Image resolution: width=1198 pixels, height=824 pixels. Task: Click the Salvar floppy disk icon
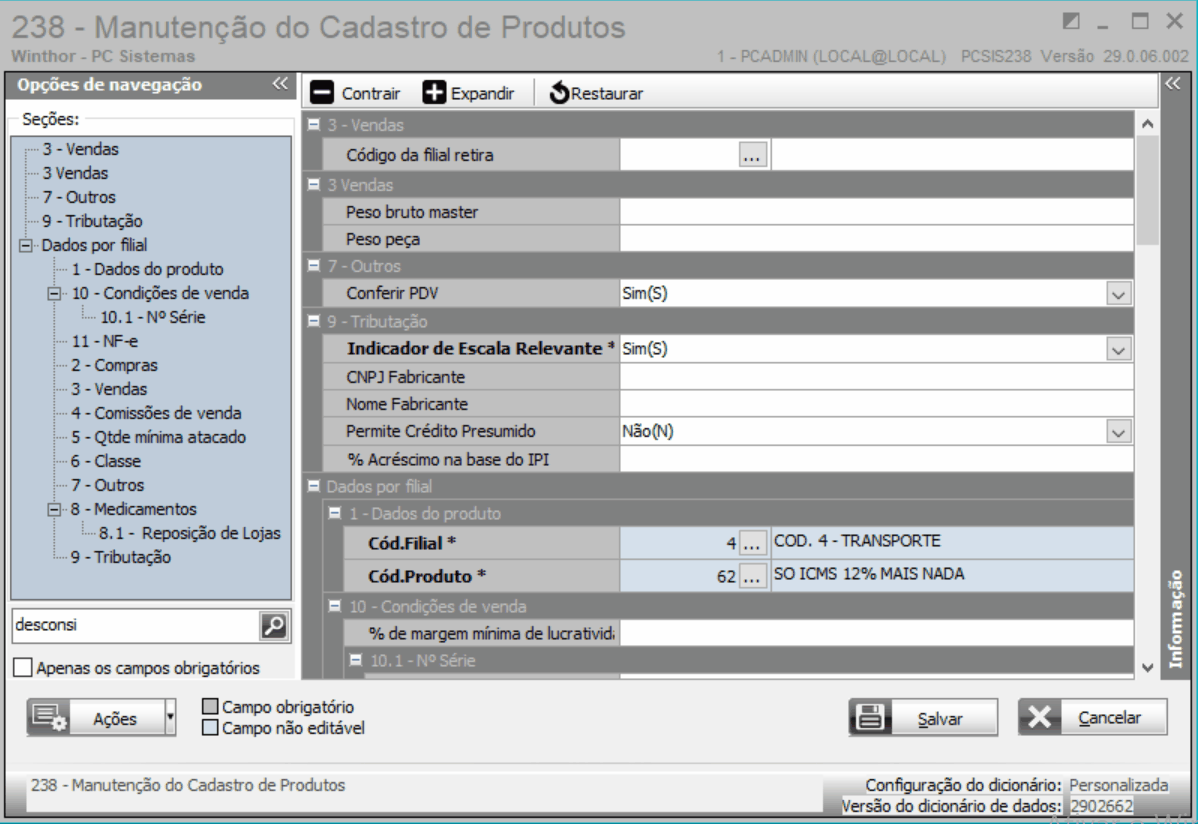coord(869,718)
